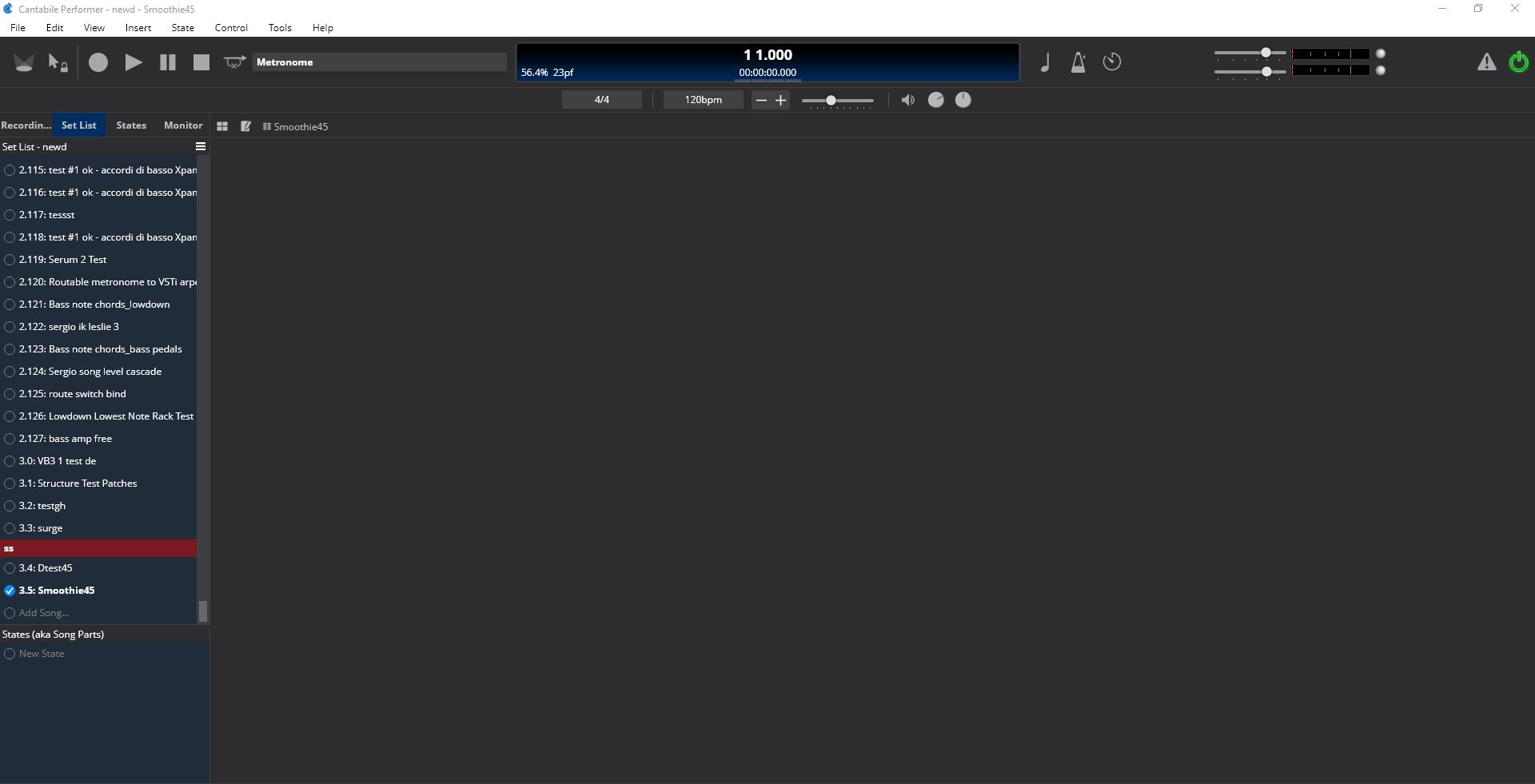The width and height of the screenshot is (1535, 784).
Task: Select song 2.119: Serum 2 Test
Action: click(77, 260)
